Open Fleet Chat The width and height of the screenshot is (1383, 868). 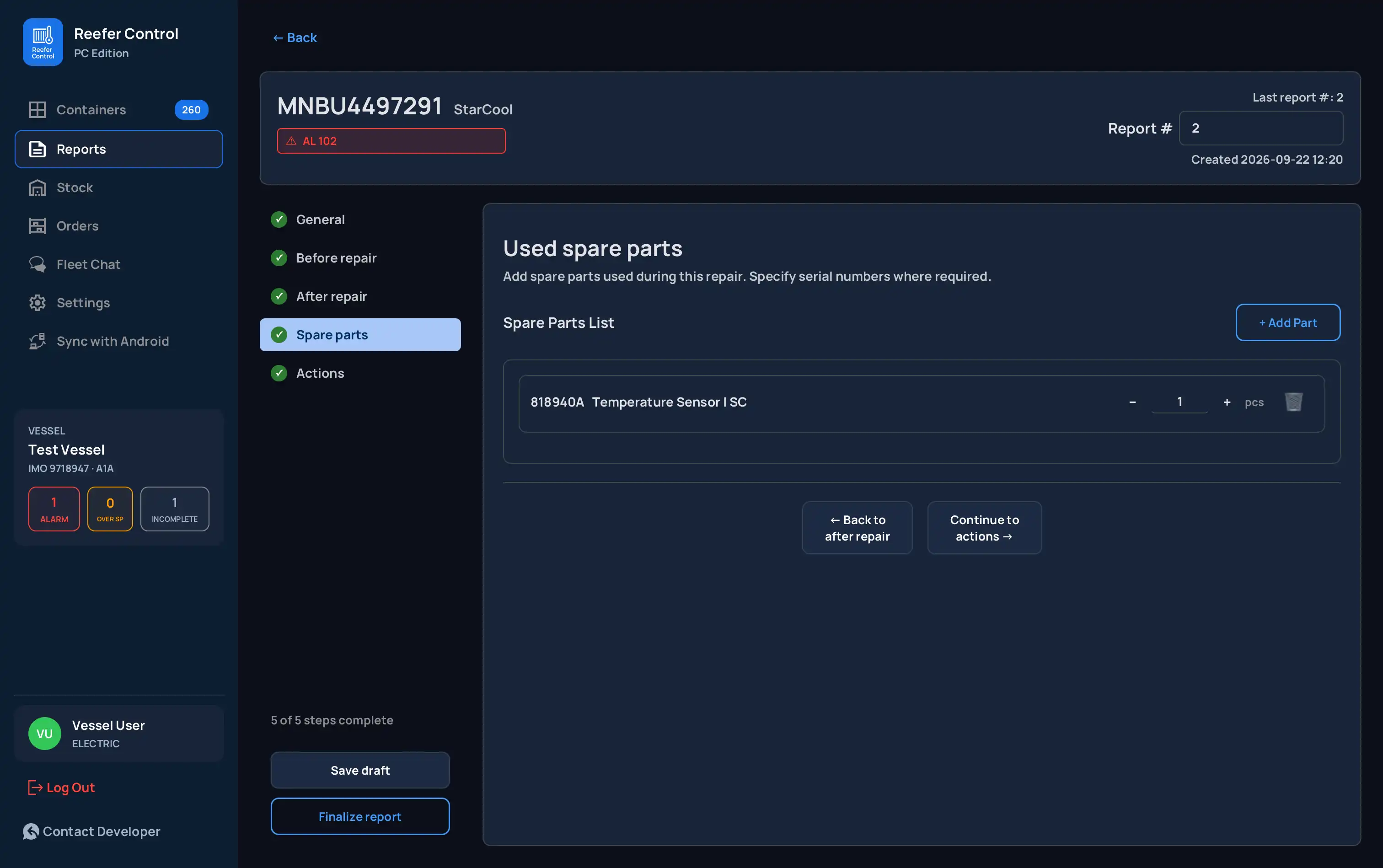pos(118,265)
